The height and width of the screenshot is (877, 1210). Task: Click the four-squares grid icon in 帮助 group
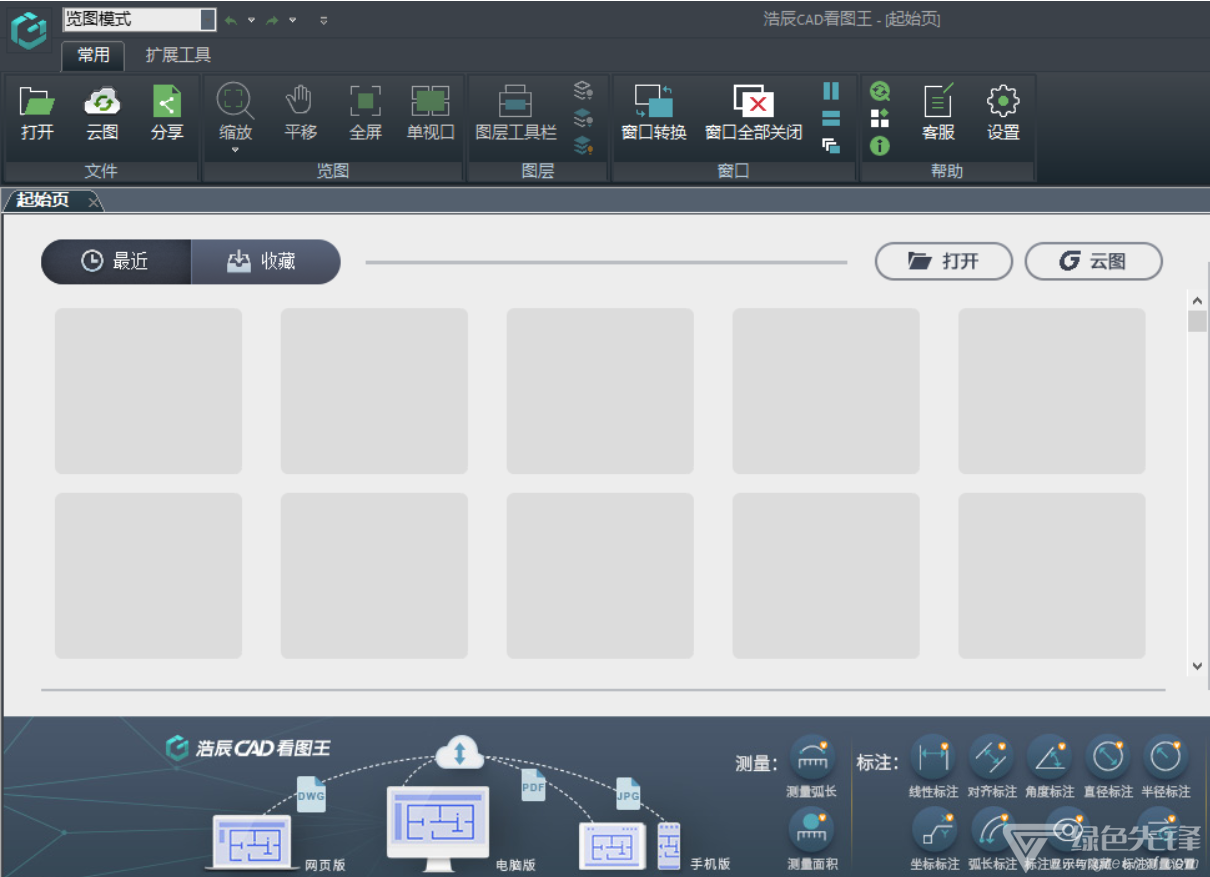pyautogui.click(x=879, y=119)
